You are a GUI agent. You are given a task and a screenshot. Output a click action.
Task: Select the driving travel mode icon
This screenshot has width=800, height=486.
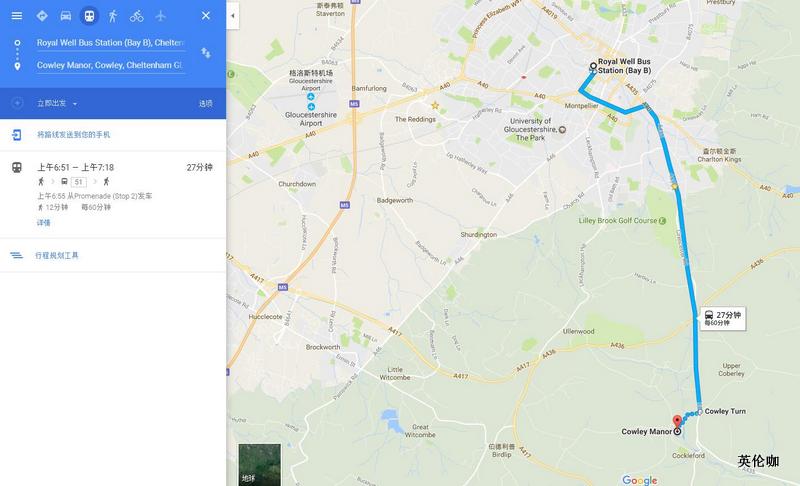[66, 16]
